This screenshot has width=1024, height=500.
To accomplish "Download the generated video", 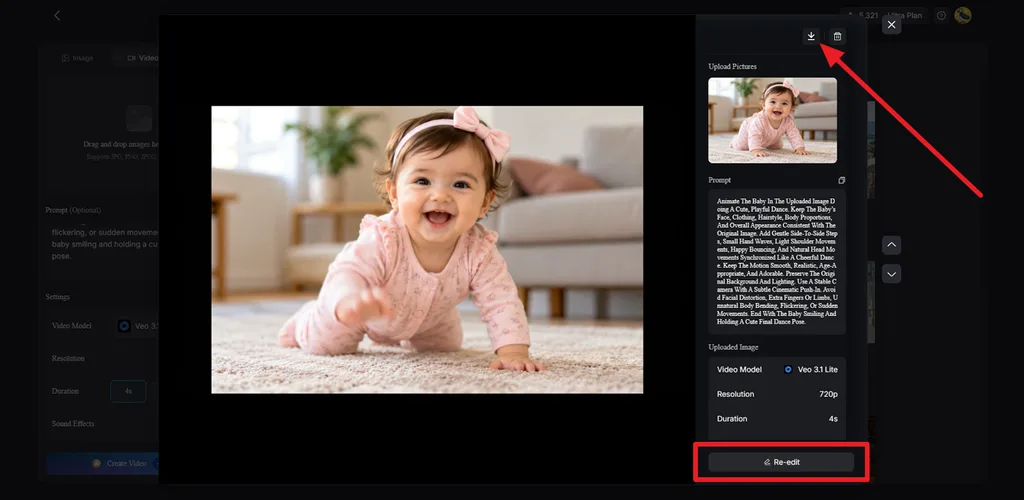I will coord(811,37).
